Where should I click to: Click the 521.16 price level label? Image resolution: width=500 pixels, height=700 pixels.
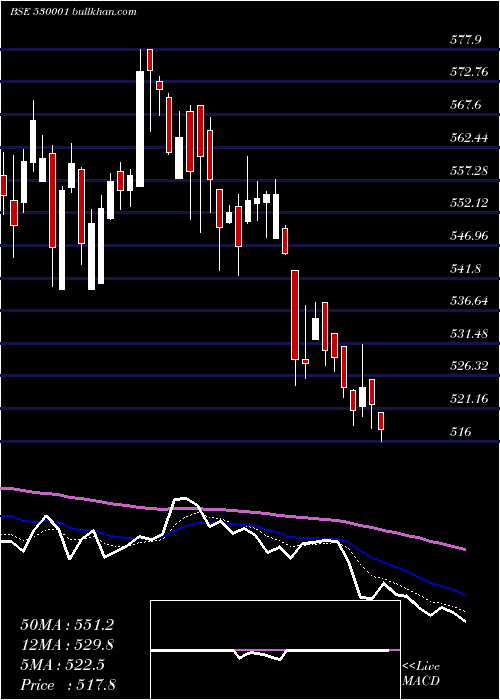(469, 399)
